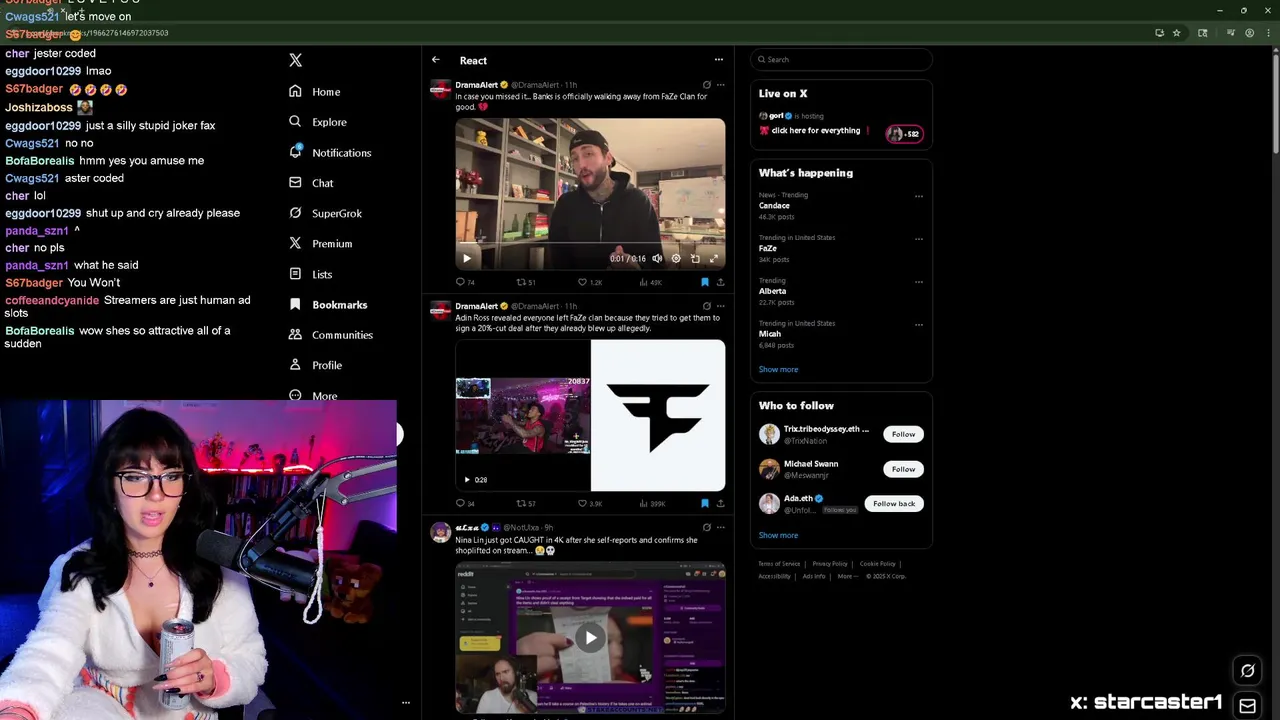Open SuperGrok in the sidebar

click(x=325, y=213)
